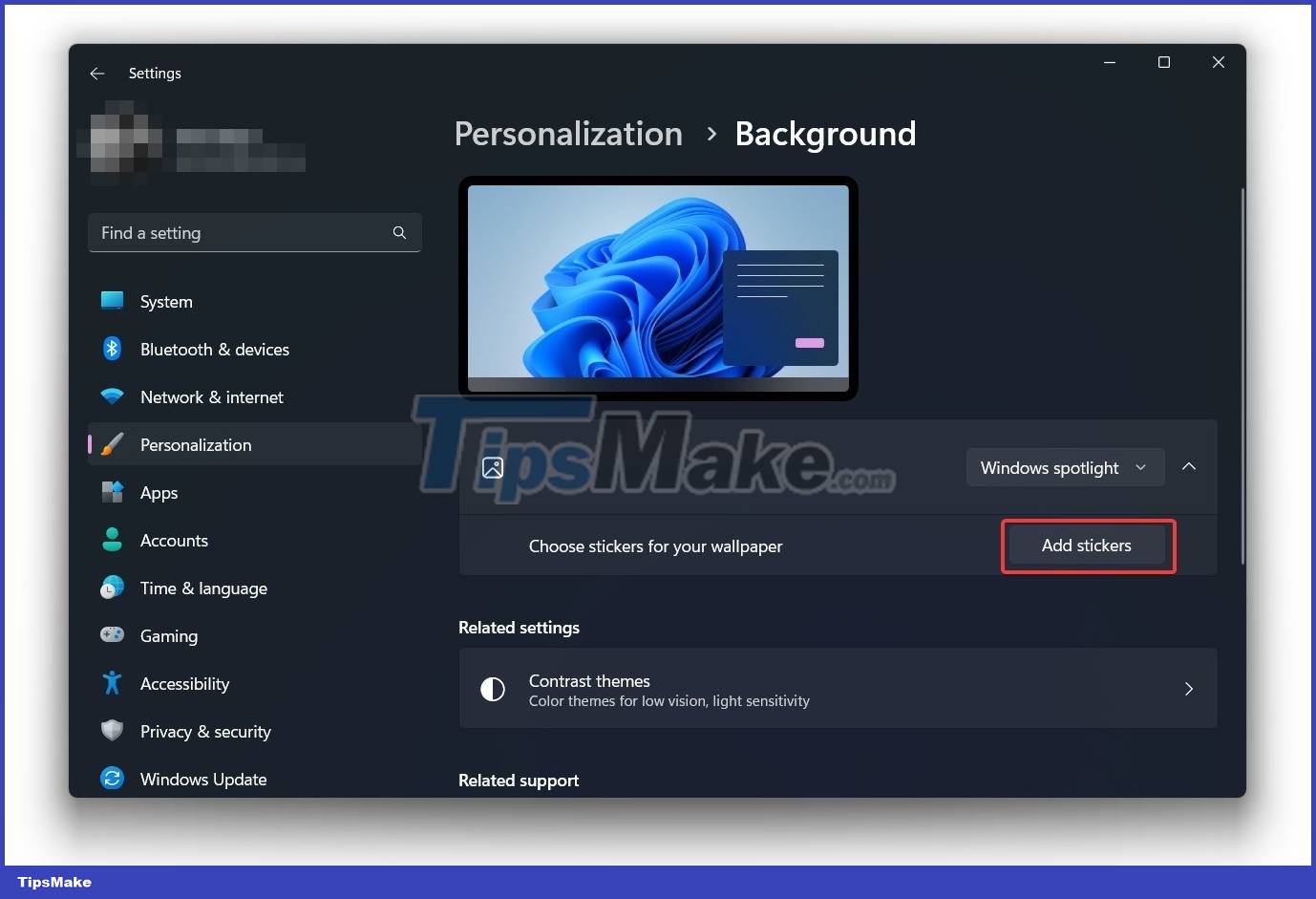Click the back arrow in Settings
The width and height of the screenshot is (1316, 899).
click(x=96, y=74)
